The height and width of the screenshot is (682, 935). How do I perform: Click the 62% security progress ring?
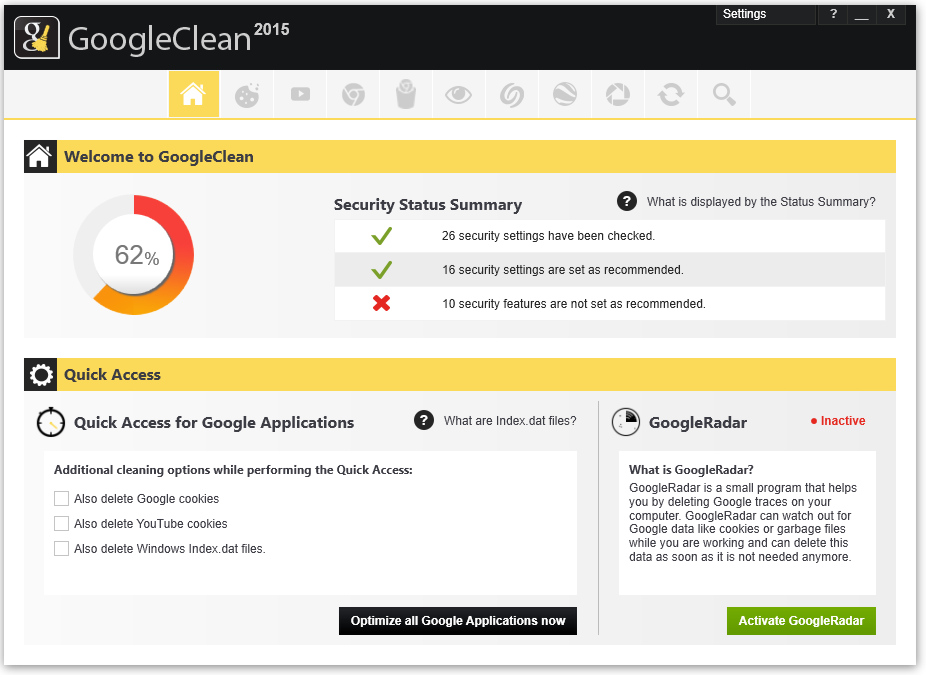pos(133,255)
